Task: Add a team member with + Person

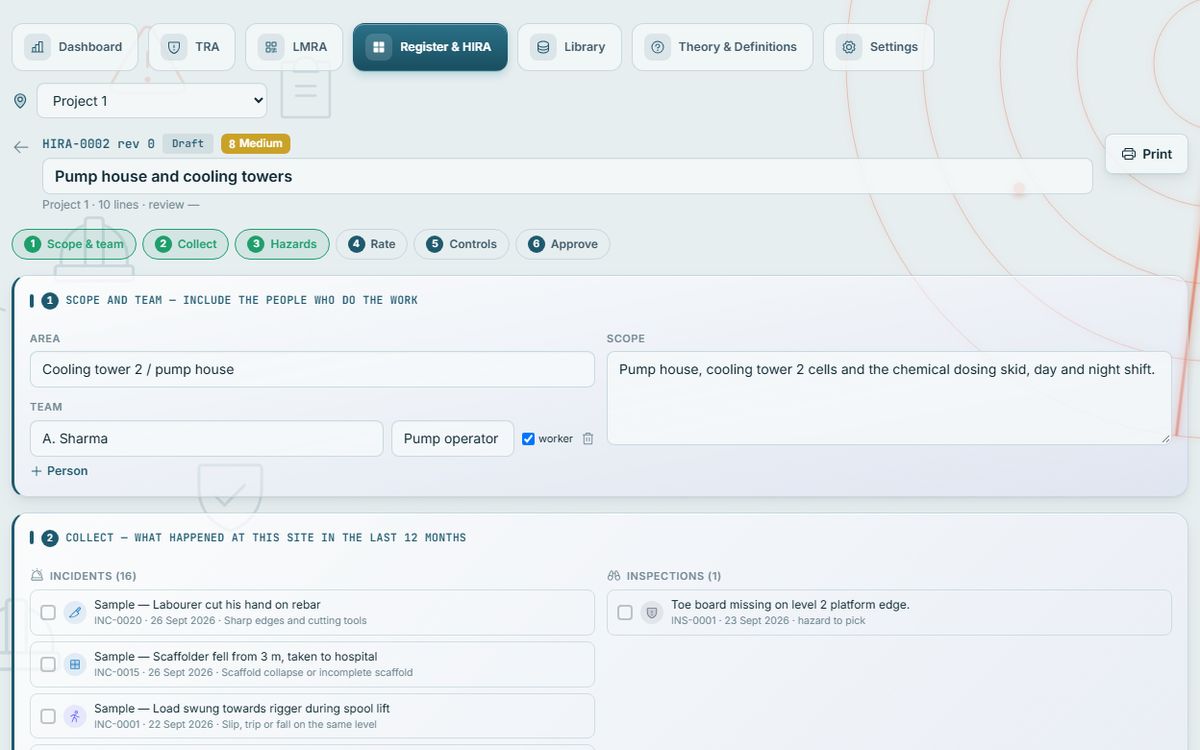Action: [x=59, y=471]
